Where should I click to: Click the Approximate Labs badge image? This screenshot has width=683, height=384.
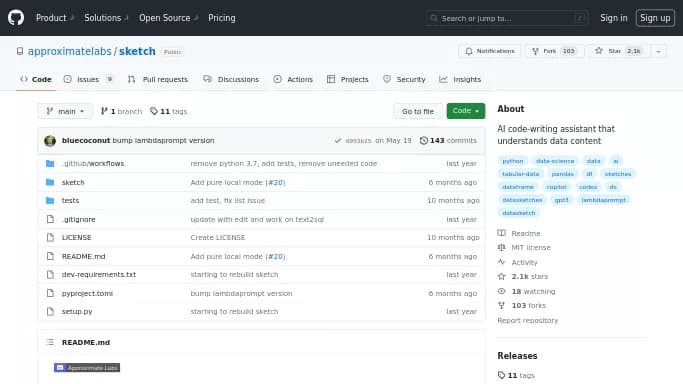pos(87,368)
